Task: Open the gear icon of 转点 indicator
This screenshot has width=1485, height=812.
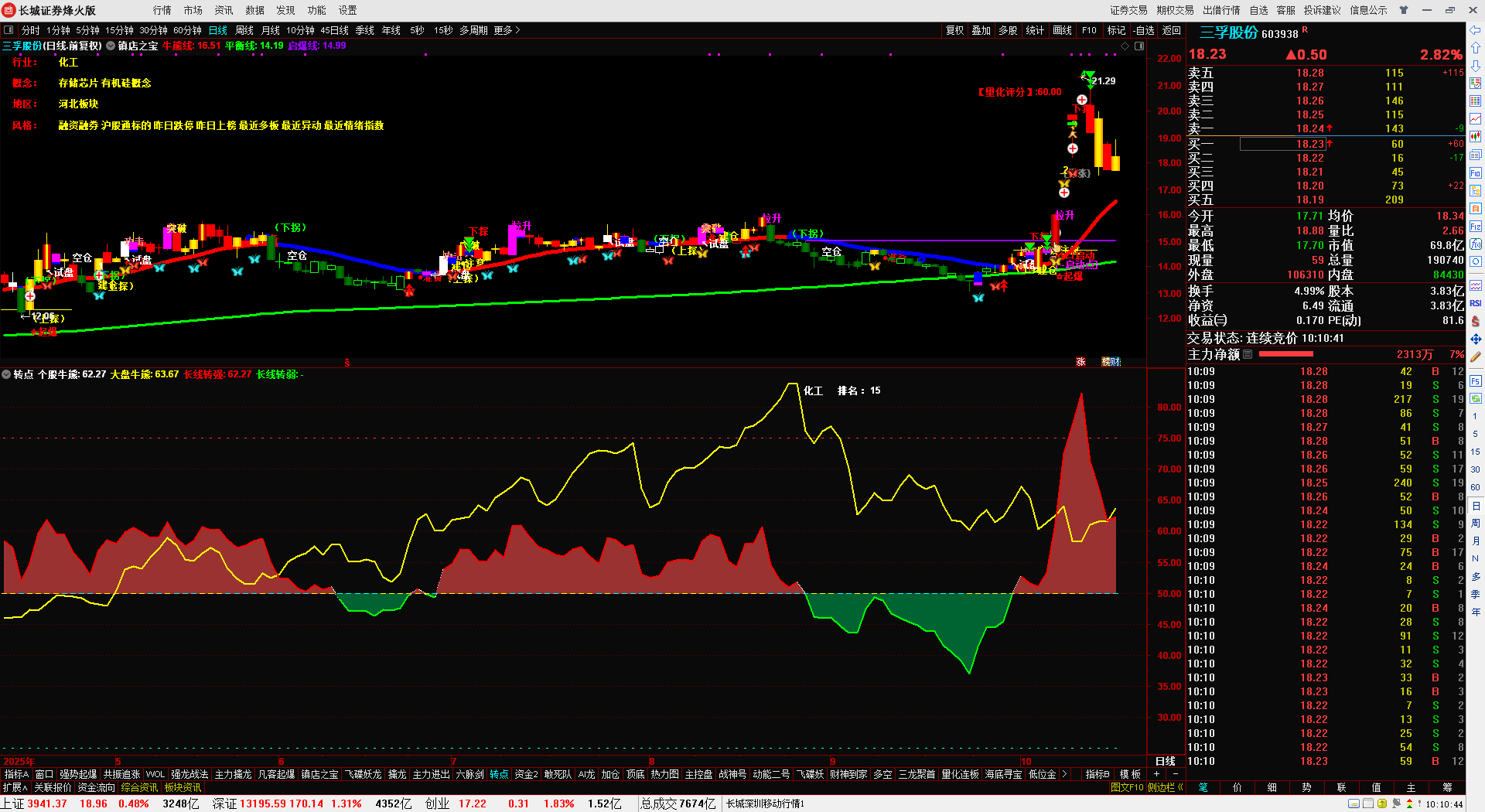Action: pyautogui.click(x=6, y=374)
